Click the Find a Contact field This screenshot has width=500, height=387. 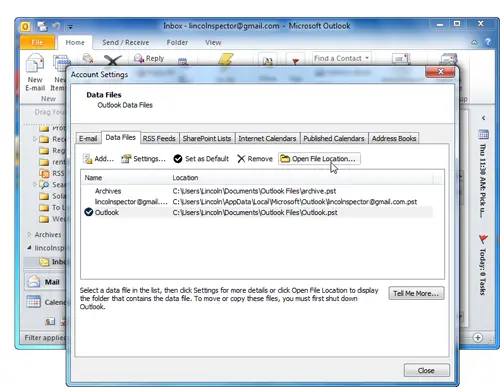click(x=342, y=58)
